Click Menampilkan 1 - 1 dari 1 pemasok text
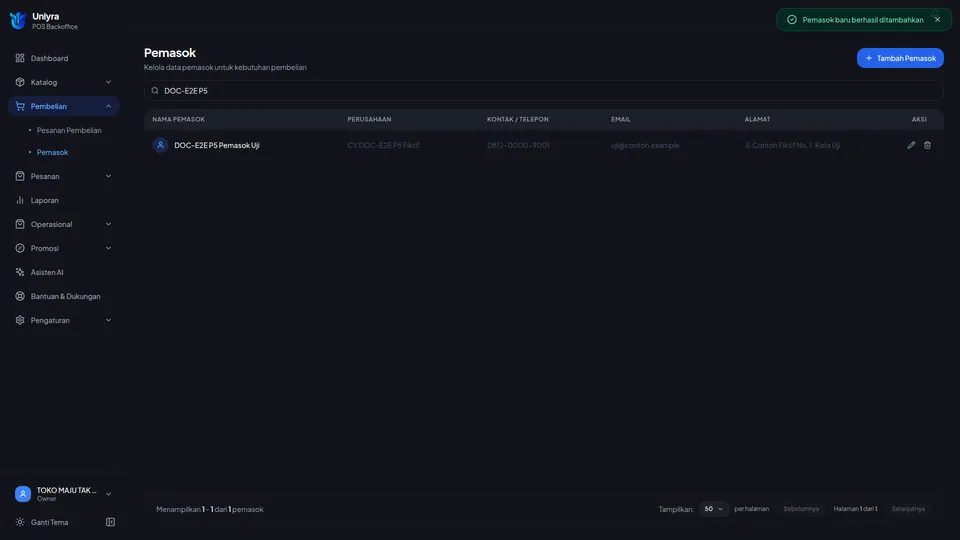Screen dimensions: 960x540 pos(209,509)
